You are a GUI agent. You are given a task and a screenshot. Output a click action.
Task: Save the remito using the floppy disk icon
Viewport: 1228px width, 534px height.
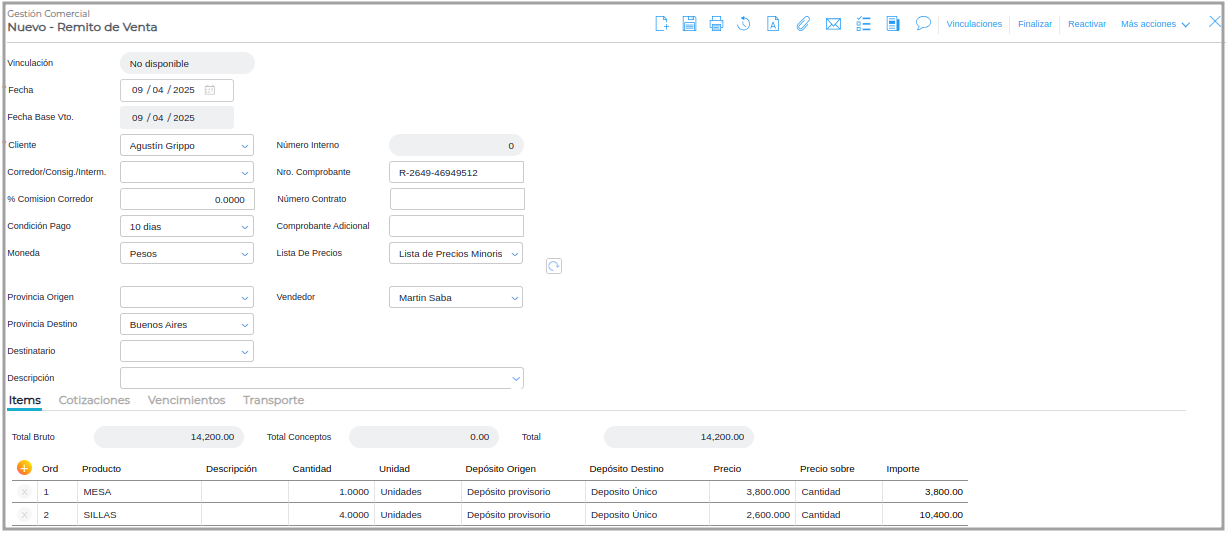[x=690, y=24]
